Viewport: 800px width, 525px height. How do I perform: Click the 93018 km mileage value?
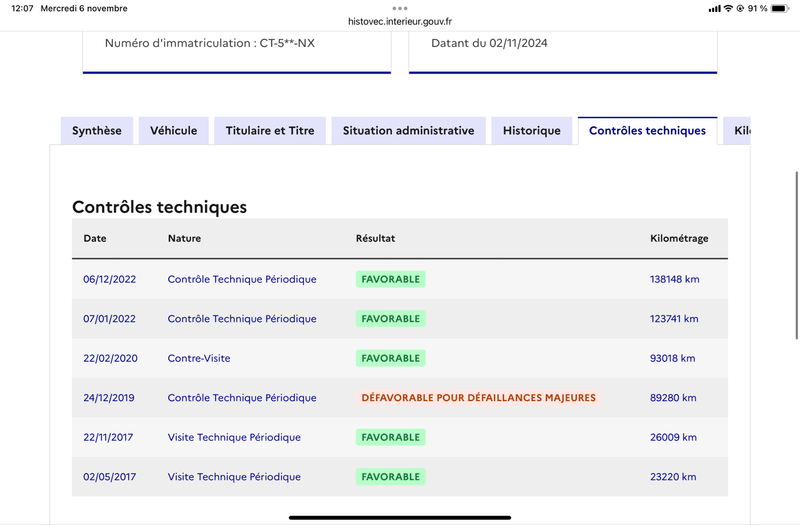click(x=672, y=358)
